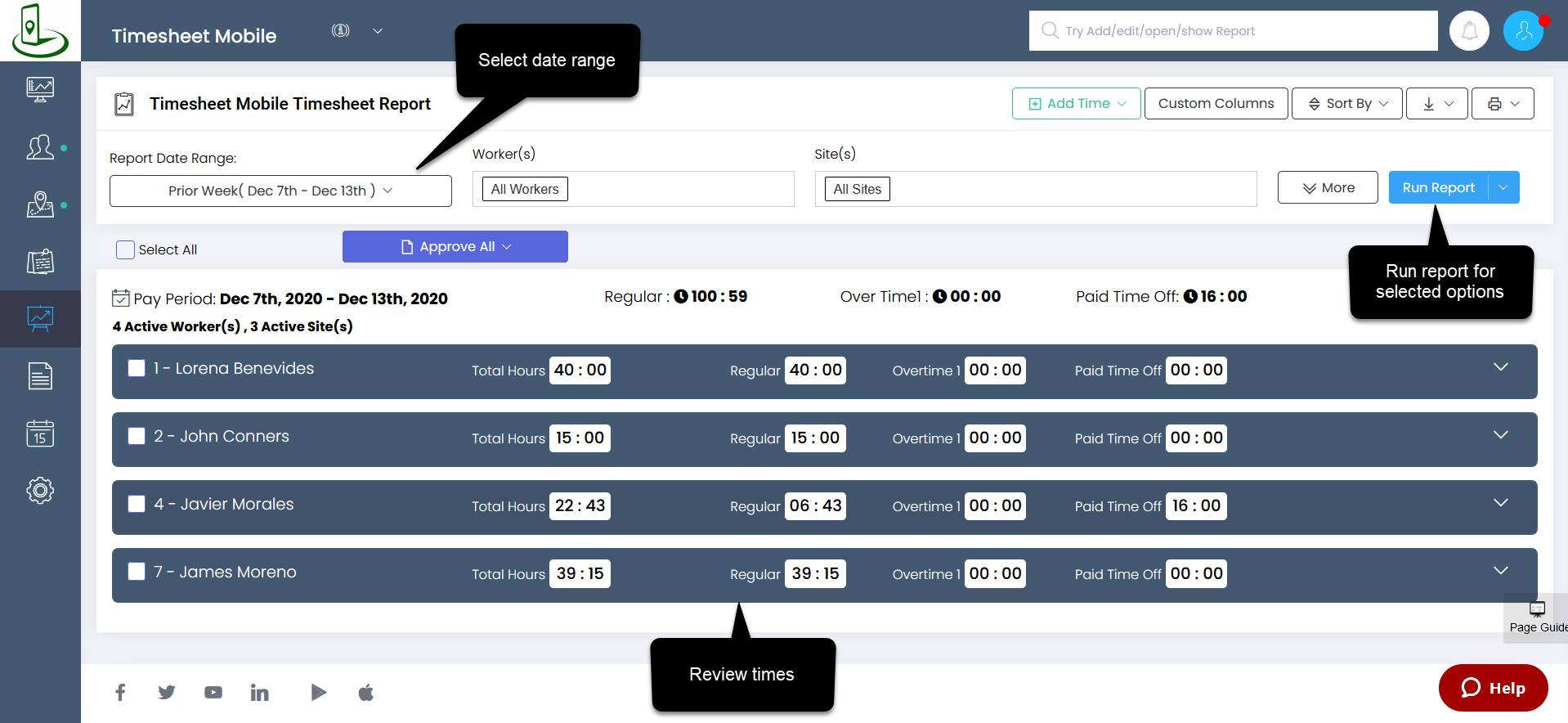Image resolution: width=1568 pixels, height=723 pixels.
Task: Open the Run Report arrow dropdown
Action: 1503,187
